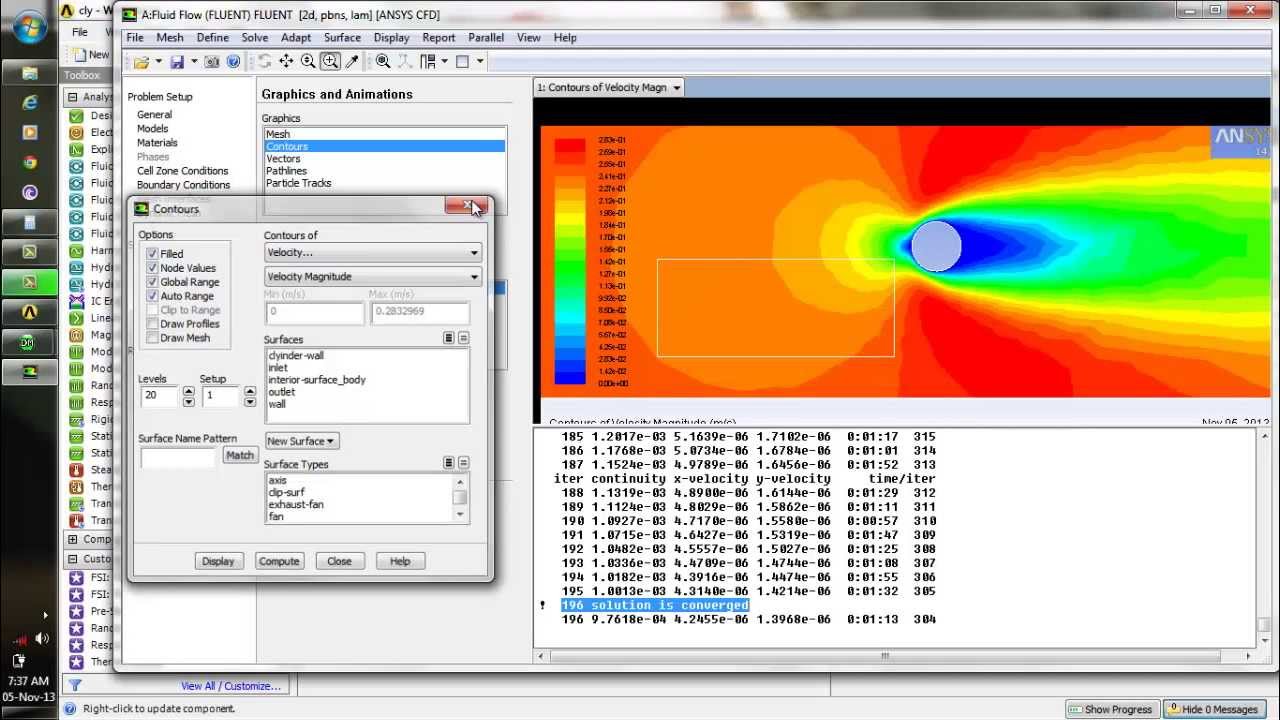Image resolution: width=1280 pixels, height=720 pixels.
Task: Open Google Chrome from taskbar
Action: (x=29, y=162)
